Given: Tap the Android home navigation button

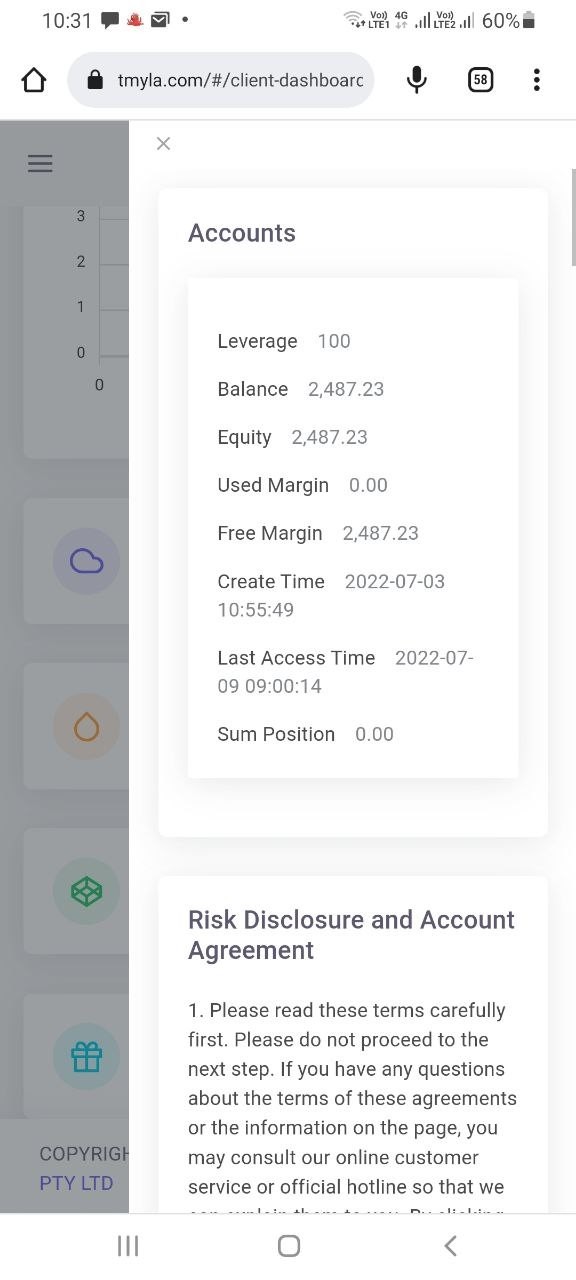Looking at the screenshot, I should point(289,1245).
